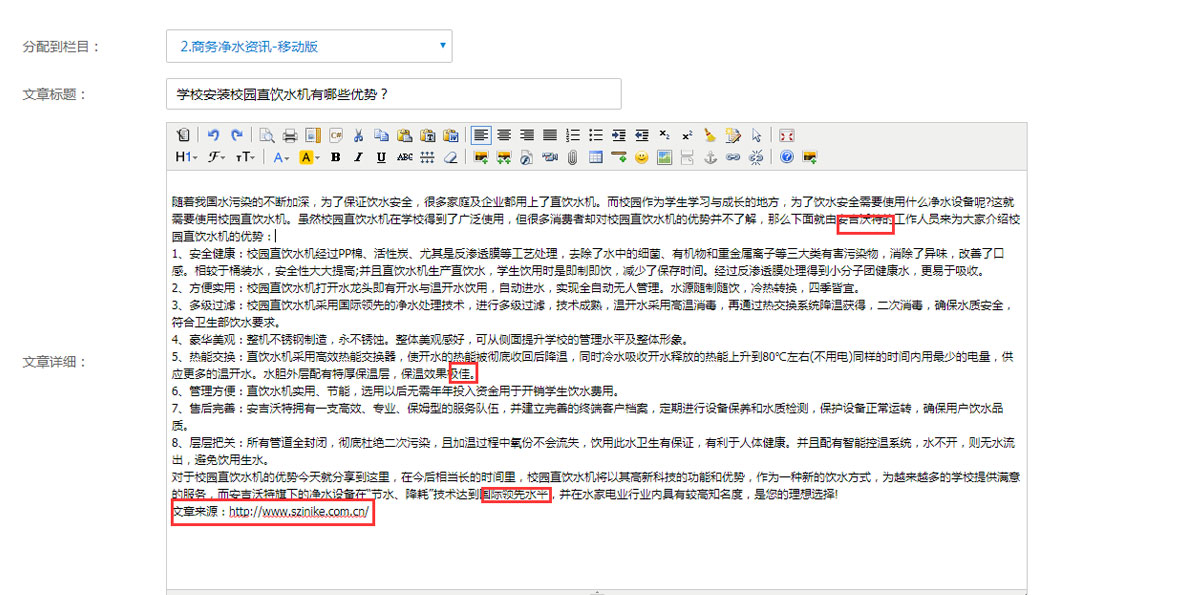Image resolution: width=1200 pixels, height=595 pixels.
Task: Click paragraph starting 随着我国水污染
Action: click(x=596, y=219)
